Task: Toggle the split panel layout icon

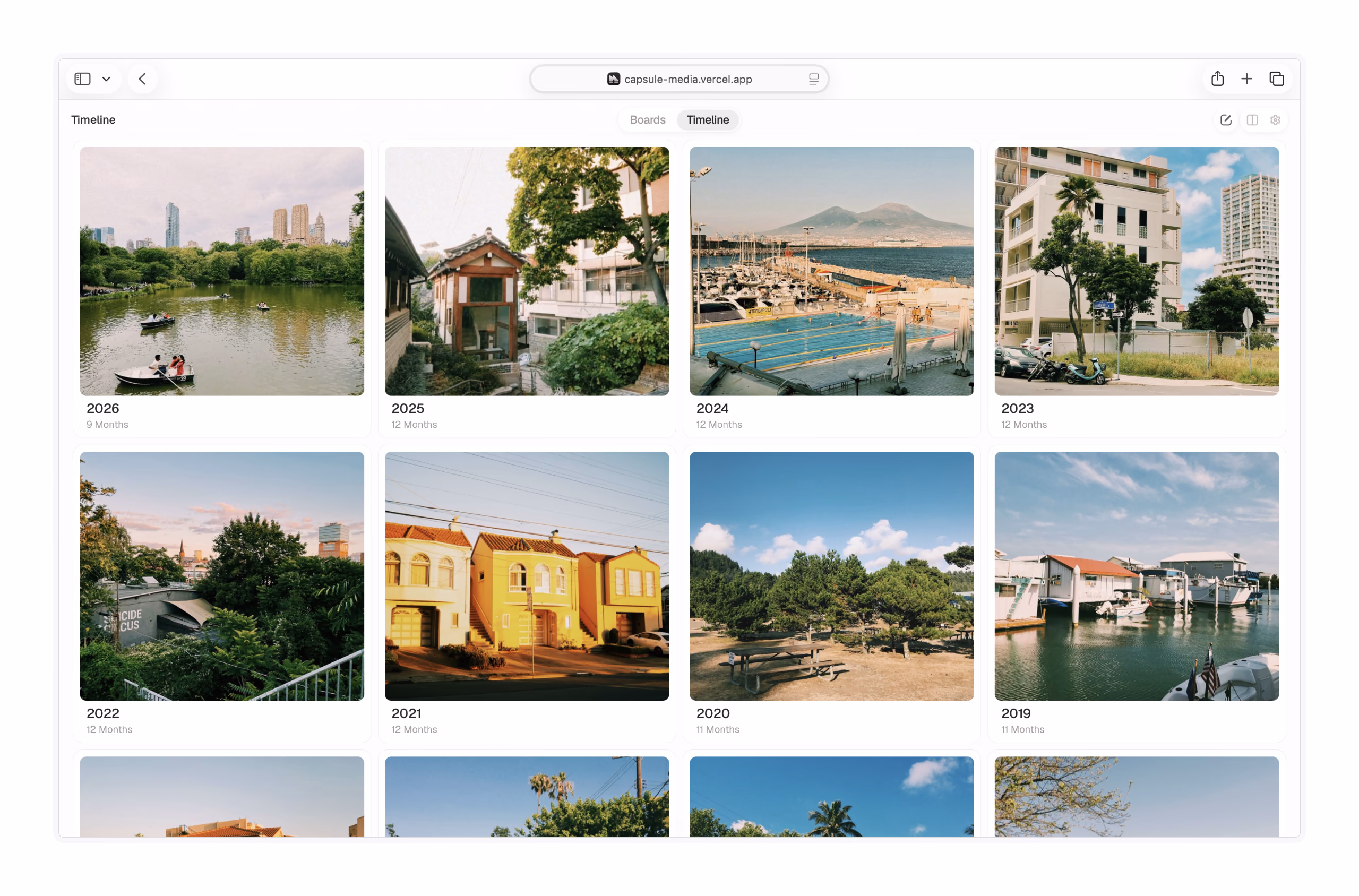Action: tap(1252, 120)
